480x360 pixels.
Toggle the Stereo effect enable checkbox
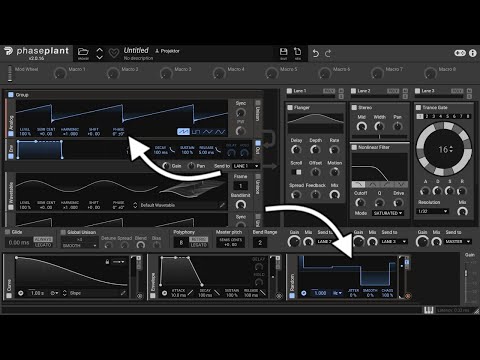pyautogui.click(x=354, y=107)
